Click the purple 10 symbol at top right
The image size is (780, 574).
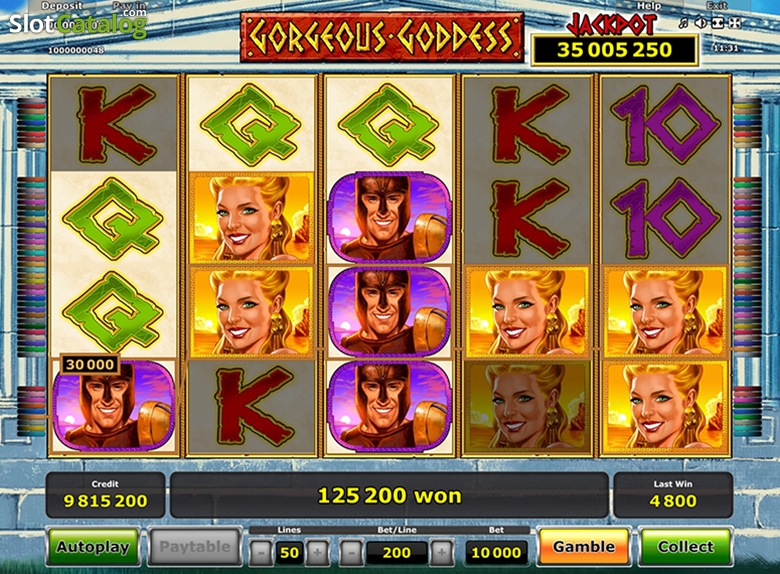point(665,124)
